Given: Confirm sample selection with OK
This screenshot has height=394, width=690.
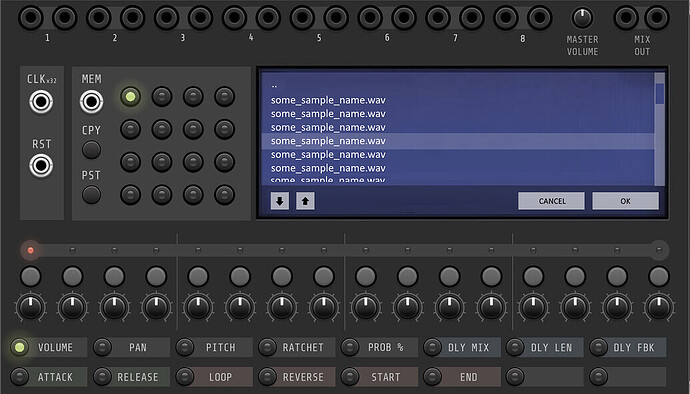Looking at the screenshot, I should pyautogui.click(x=625, y=201).
